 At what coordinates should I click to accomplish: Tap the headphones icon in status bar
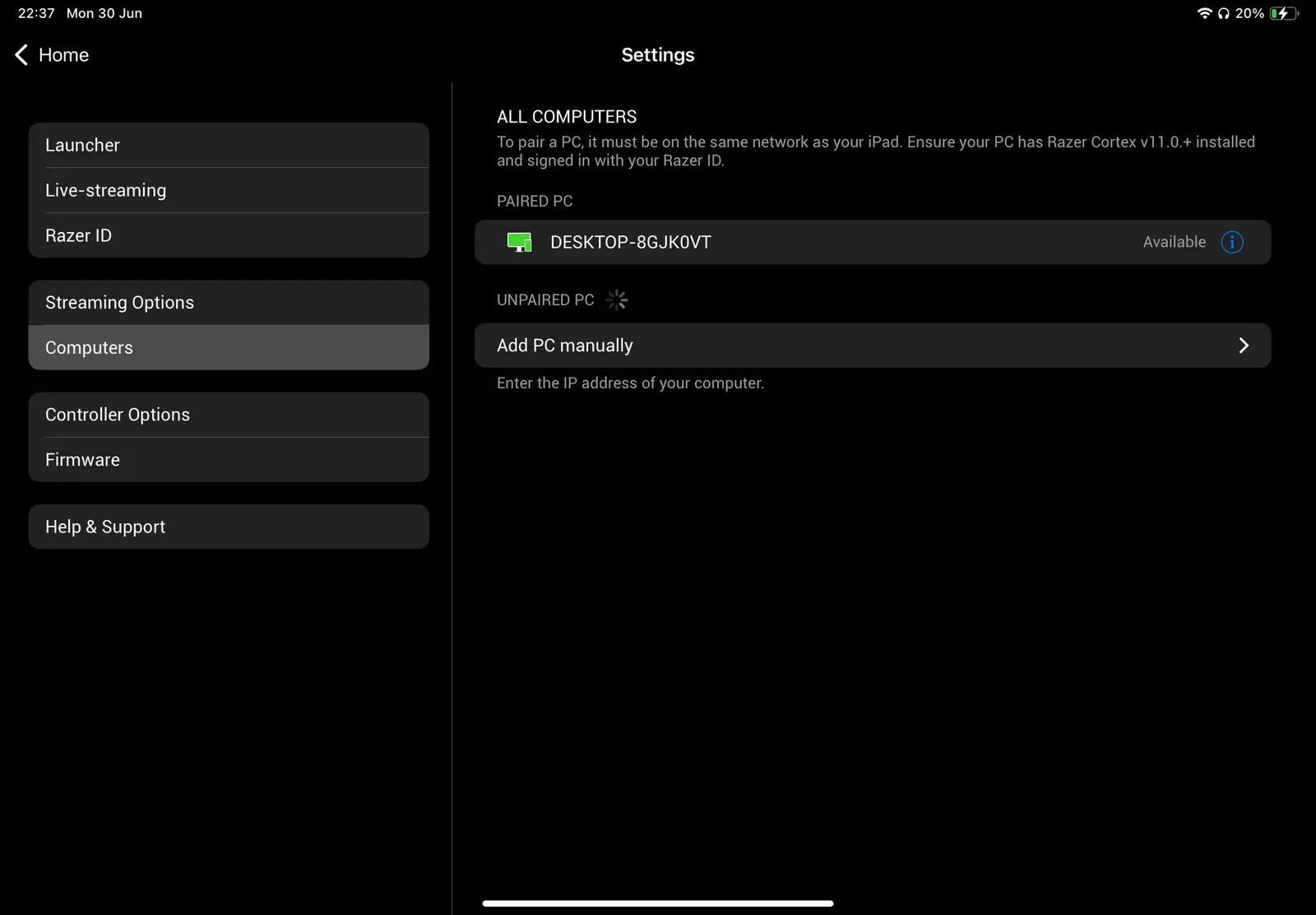tap(1223, 13)
